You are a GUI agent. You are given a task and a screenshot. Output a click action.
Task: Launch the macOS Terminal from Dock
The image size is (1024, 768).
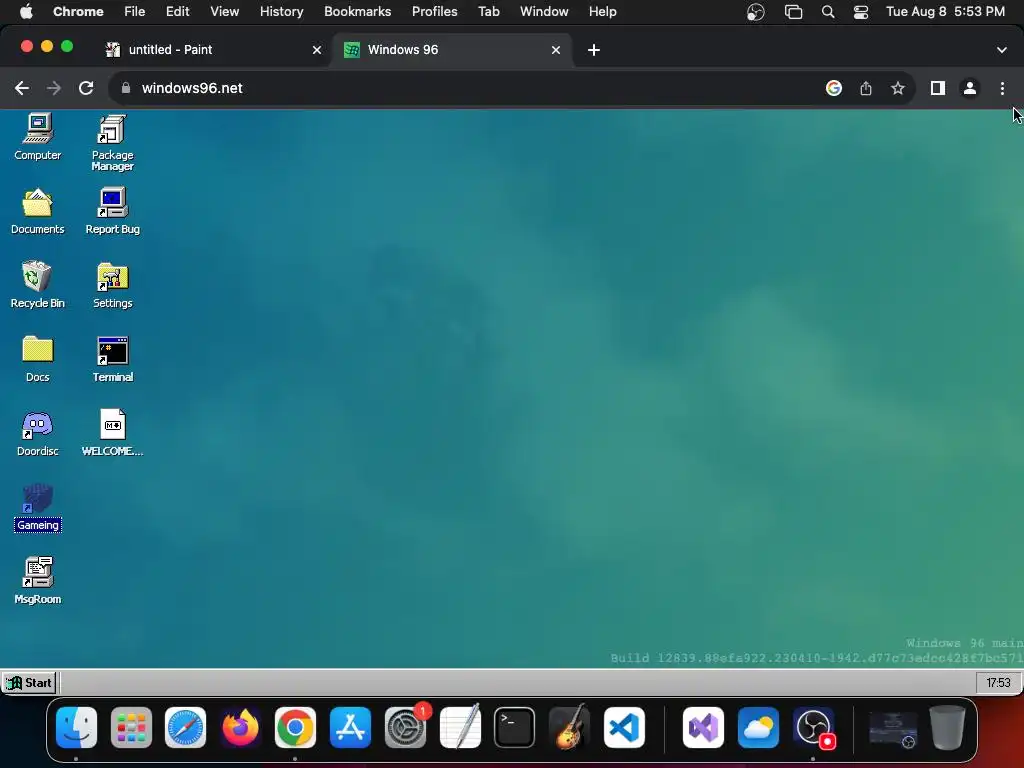tap(515, 727)
